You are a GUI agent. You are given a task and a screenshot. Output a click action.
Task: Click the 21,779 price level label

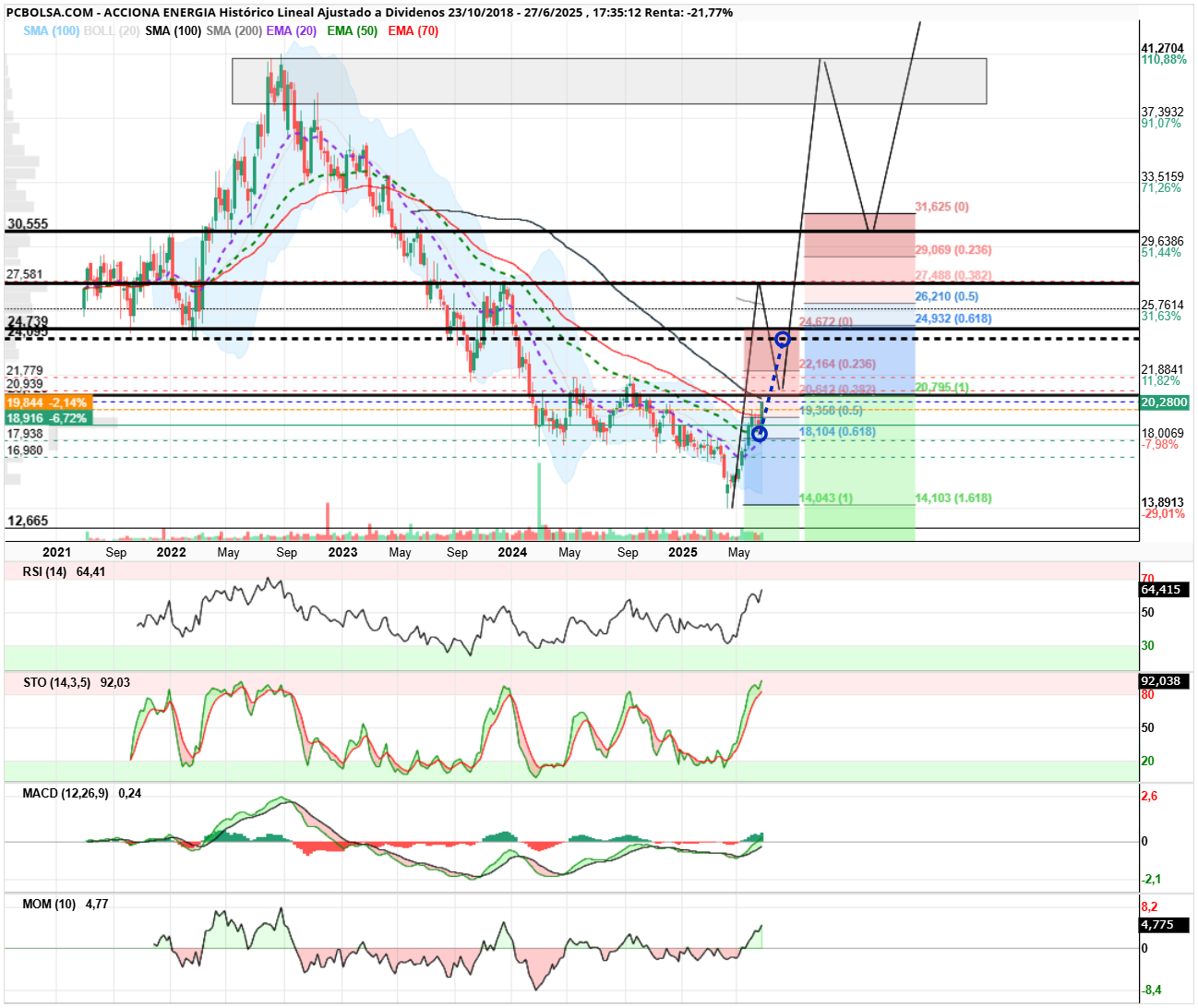coord(25,370)
